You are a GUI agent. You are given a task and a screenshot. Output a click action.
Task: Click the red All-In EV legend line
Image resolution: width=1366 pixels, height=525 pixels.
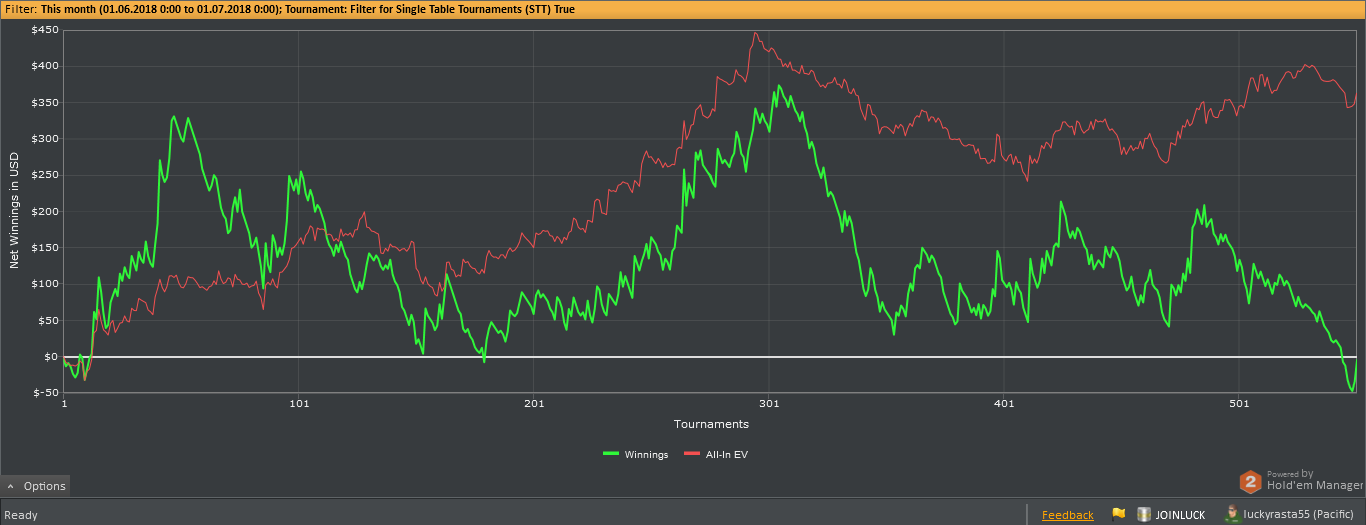pos(692,454)
